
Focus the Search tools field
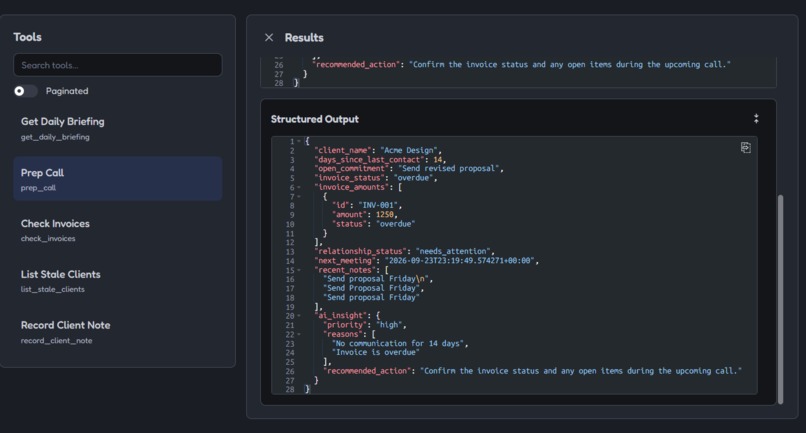118,65
